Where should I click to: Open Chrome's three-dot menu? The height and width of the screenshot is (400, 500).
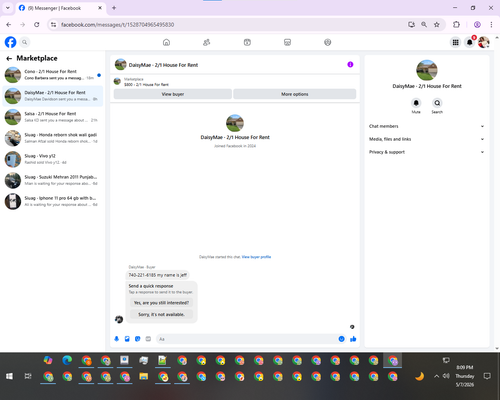491,25
